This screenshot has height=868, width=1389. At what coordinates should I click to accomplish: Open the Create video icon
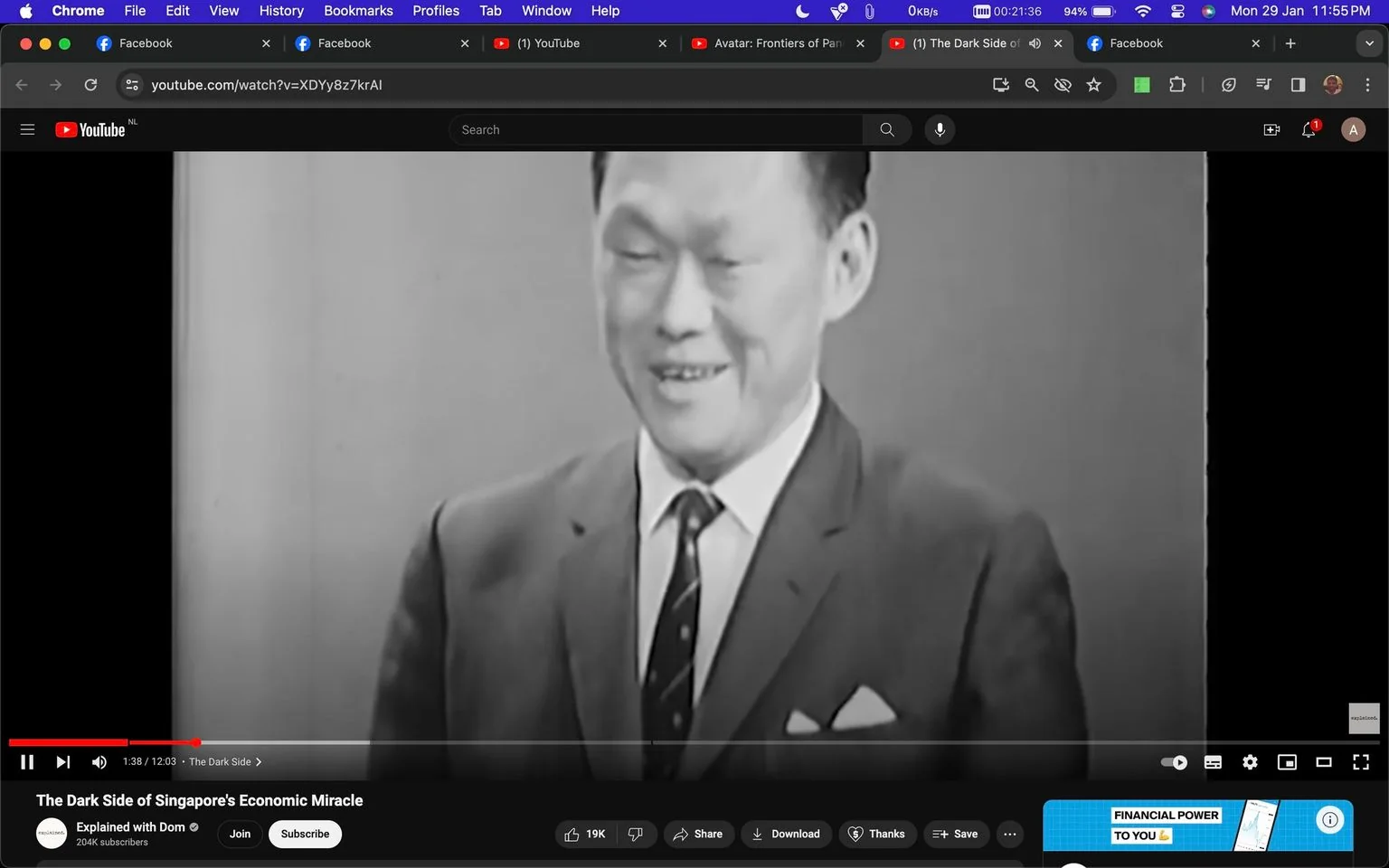[1271, 129]
